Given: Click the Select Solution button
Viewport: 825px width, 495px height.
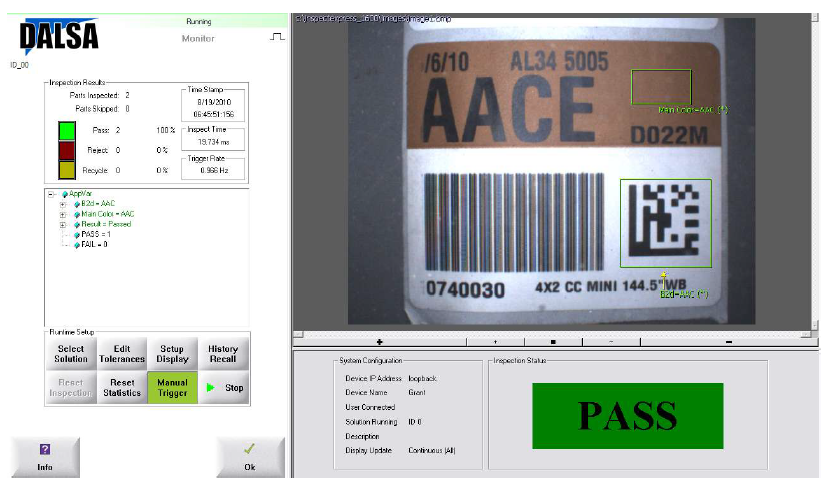Looking at the screenshot, I should (71, 354).
